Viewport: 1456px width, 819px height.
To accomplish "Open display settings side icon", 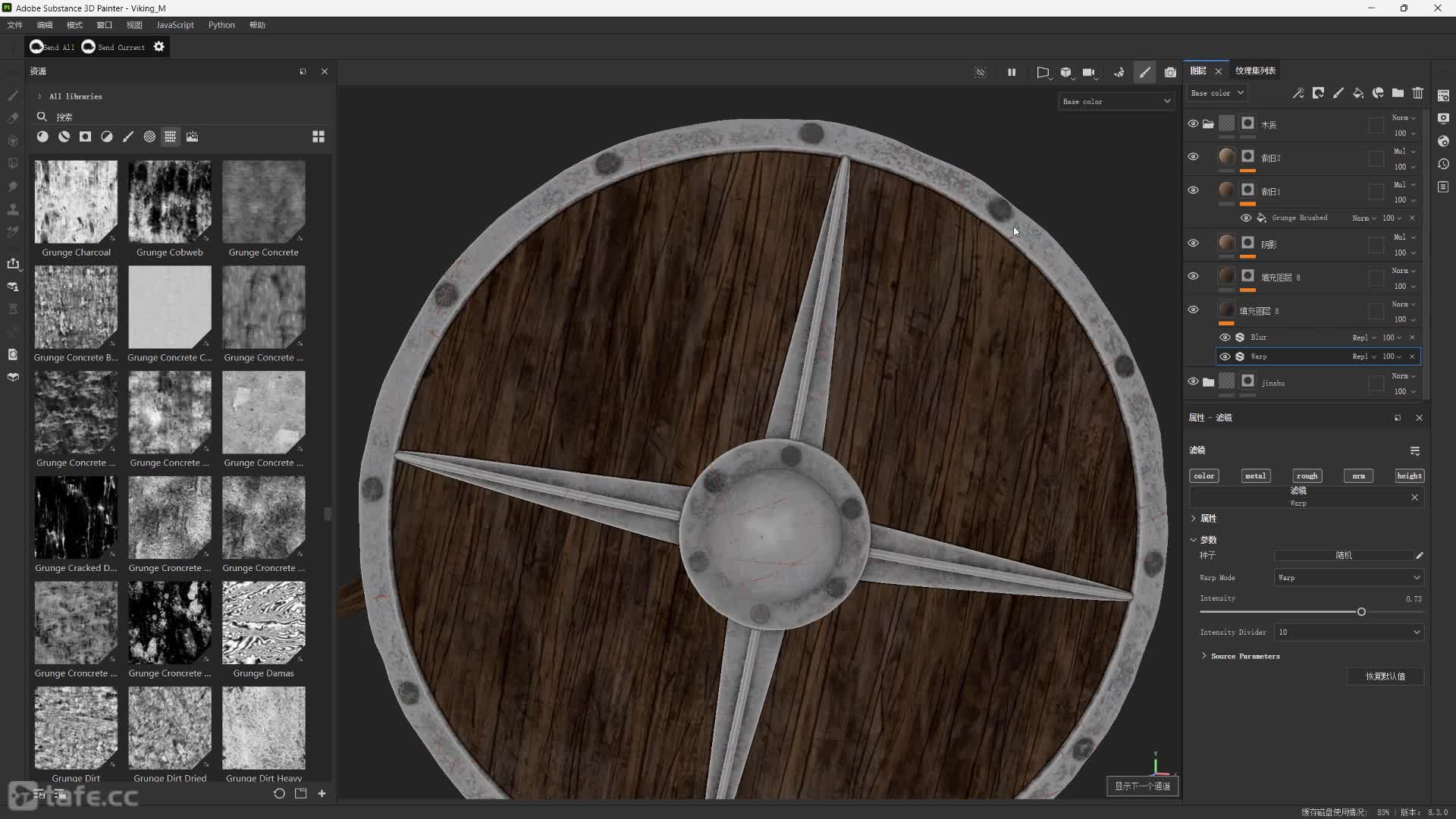I will (x=1443, y=118).
